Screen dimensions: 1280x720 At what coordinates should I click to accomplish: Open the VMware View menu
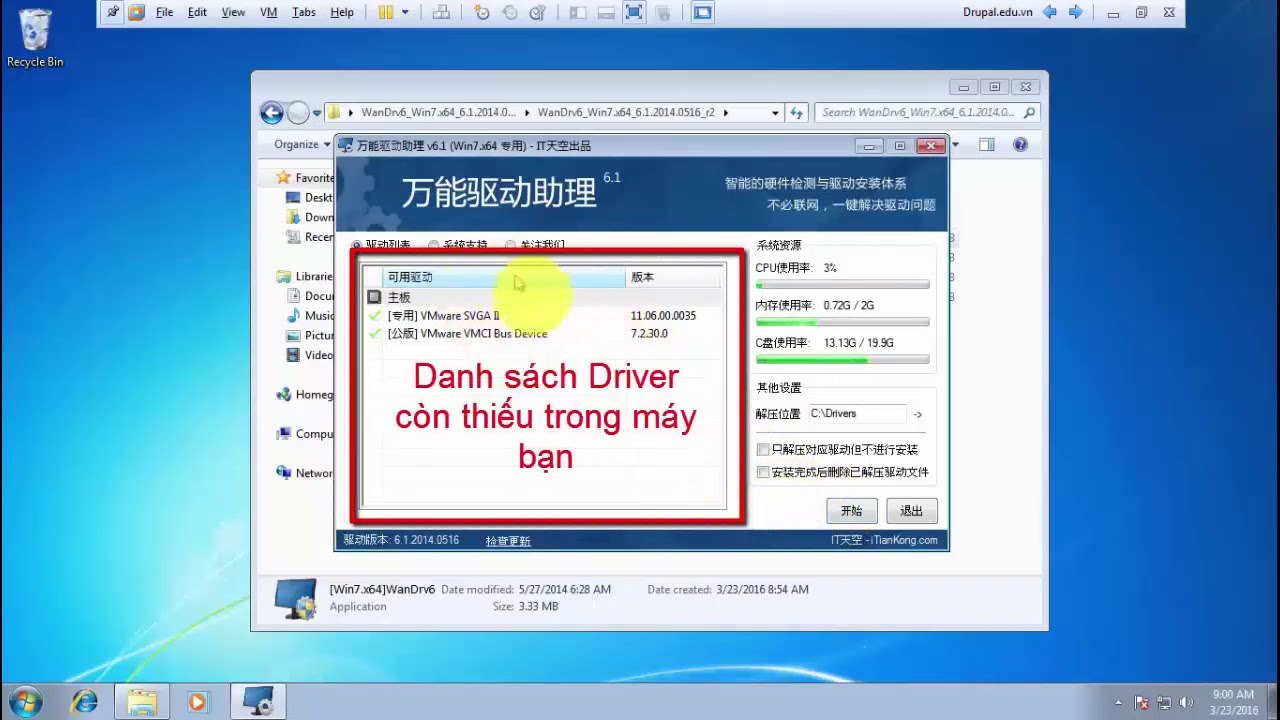pyautogui.click(x=233, y=12)
